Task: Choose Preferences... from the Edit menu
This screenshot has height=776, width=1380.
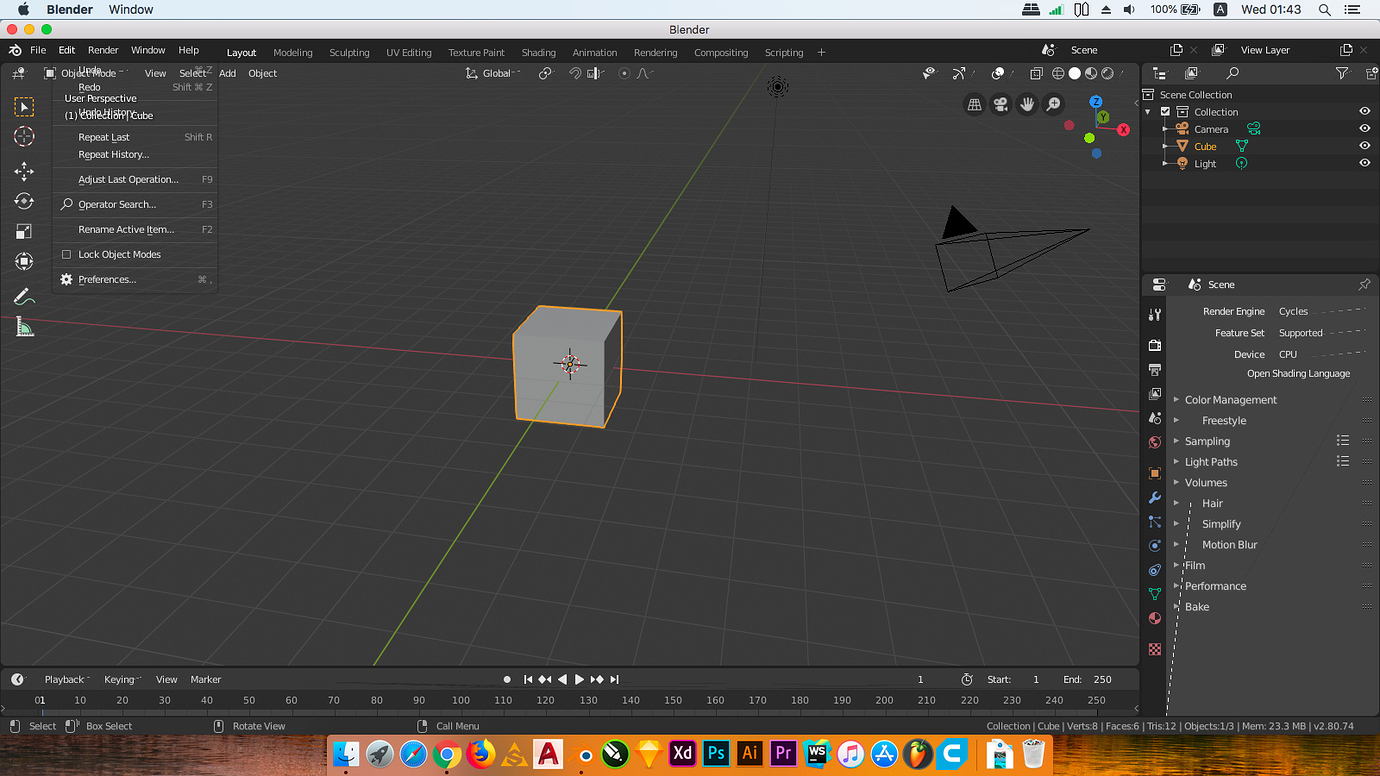Action: tap(135, 280)
